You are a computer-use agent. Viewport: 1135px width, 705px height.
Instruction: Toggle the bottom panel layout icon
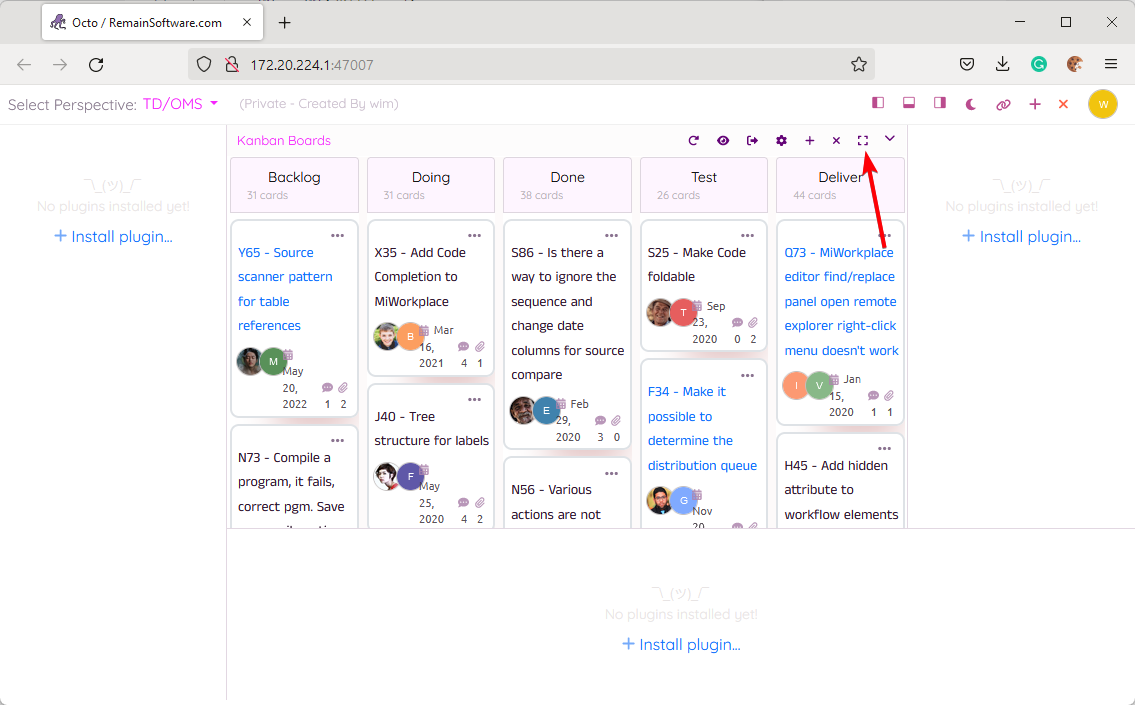click(909, 103)
